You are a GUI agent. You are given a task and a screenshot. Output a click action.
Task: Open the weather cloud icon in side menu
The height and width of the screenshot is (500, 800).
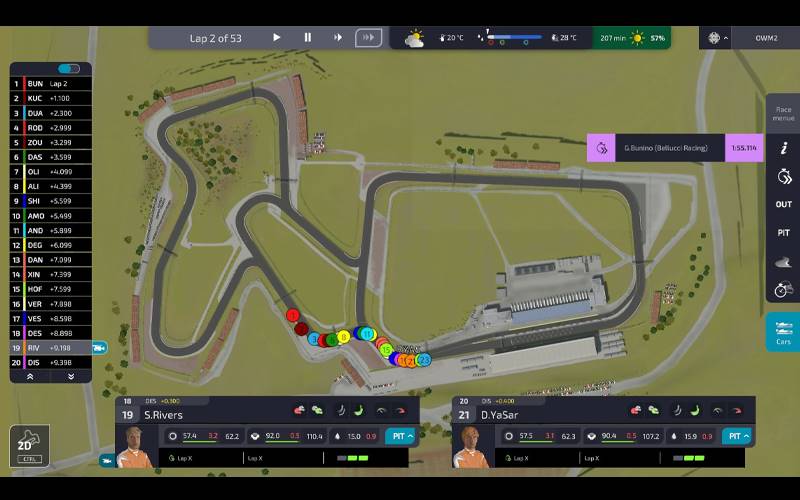(783, 262)
